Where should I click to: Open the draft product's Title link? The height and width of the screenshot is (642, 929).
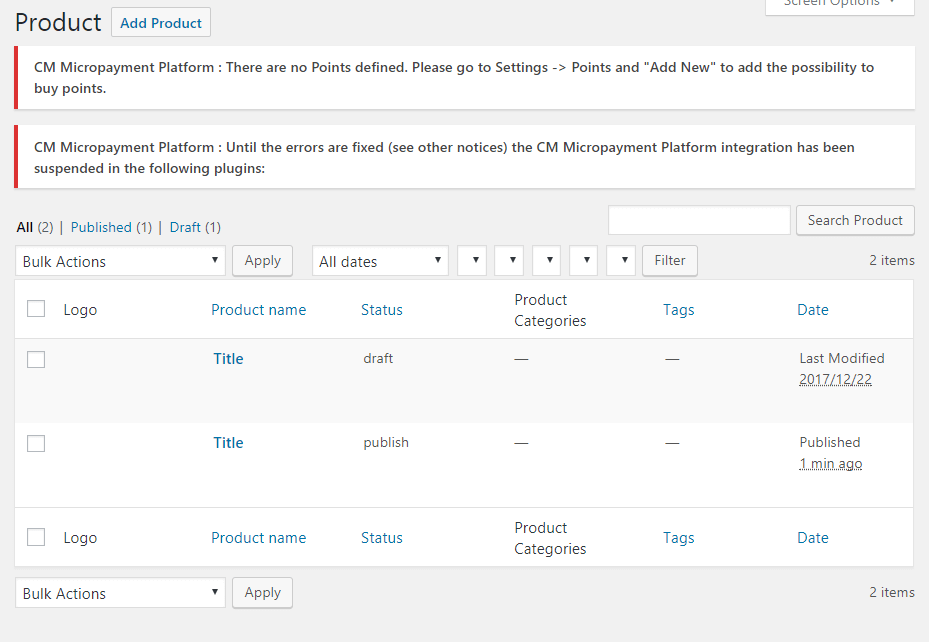click(228, 359)
